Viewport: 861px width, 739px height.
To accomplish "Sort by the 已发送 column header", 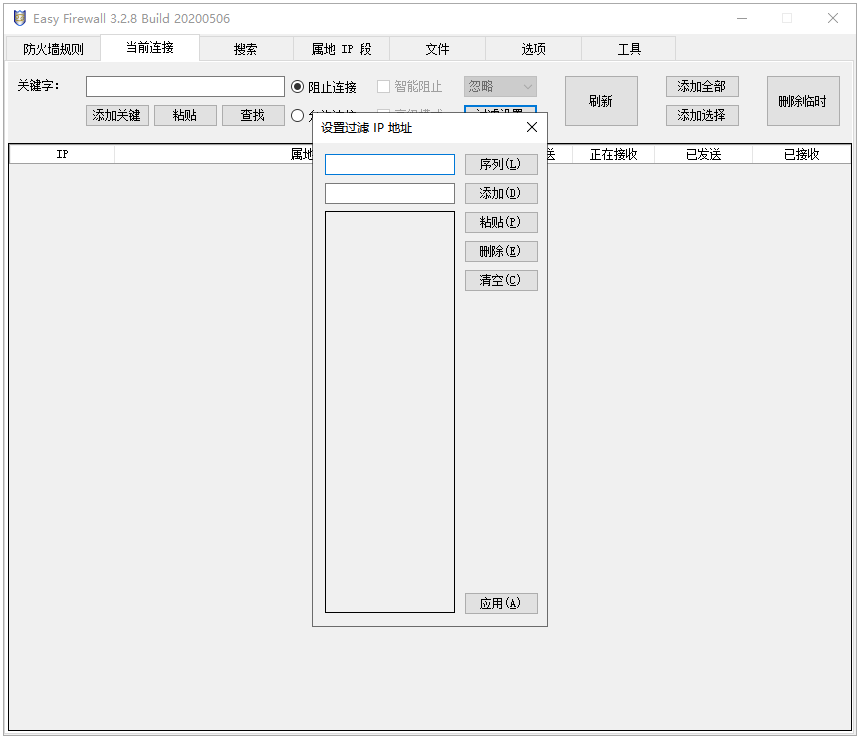I will (703, 154).
